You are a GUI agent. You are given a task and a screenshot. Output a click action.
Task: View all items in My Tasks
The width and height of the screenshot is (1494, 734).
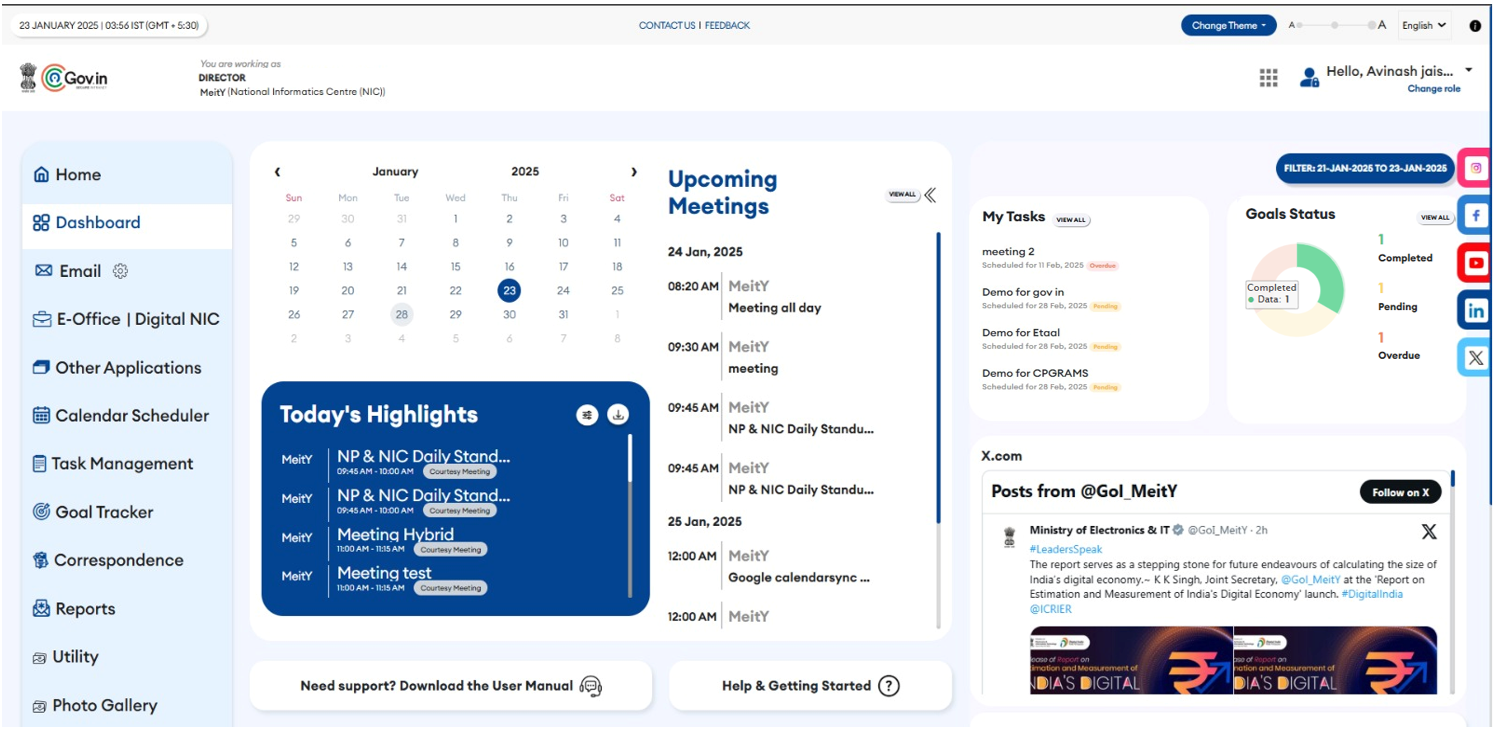(1071, 220)
